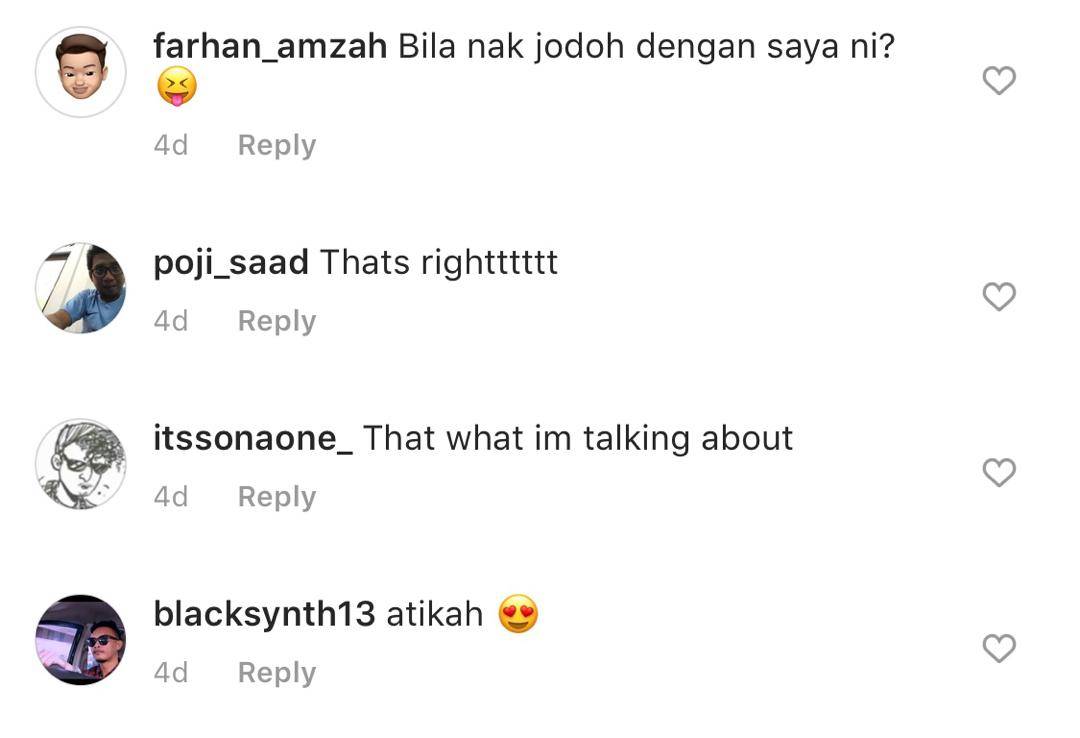Tap heart icon on poji_saad's comment
1080x738 pixels.
[999, 296]
